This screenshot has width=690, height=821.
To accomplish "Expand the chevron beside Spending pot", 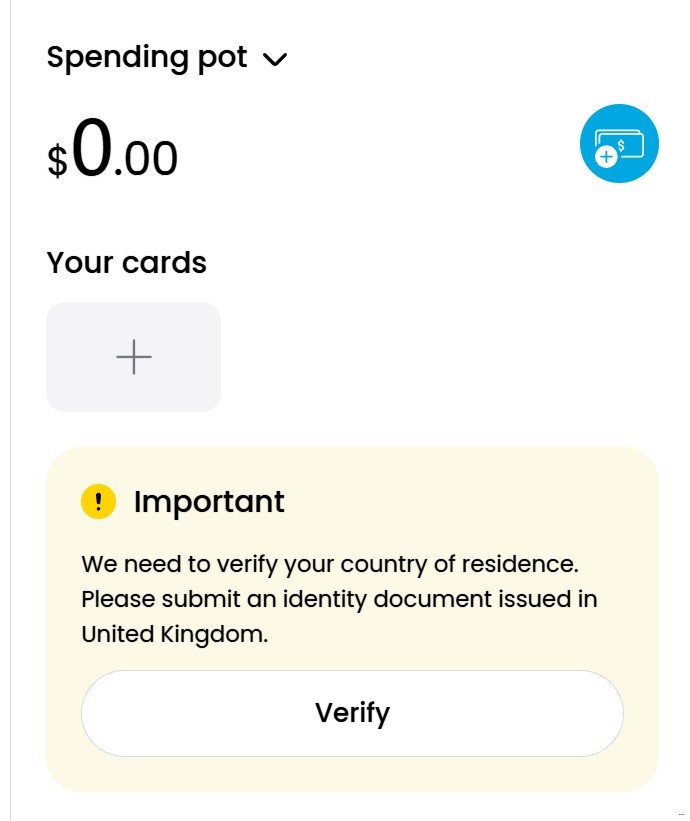I will (274, 60).
